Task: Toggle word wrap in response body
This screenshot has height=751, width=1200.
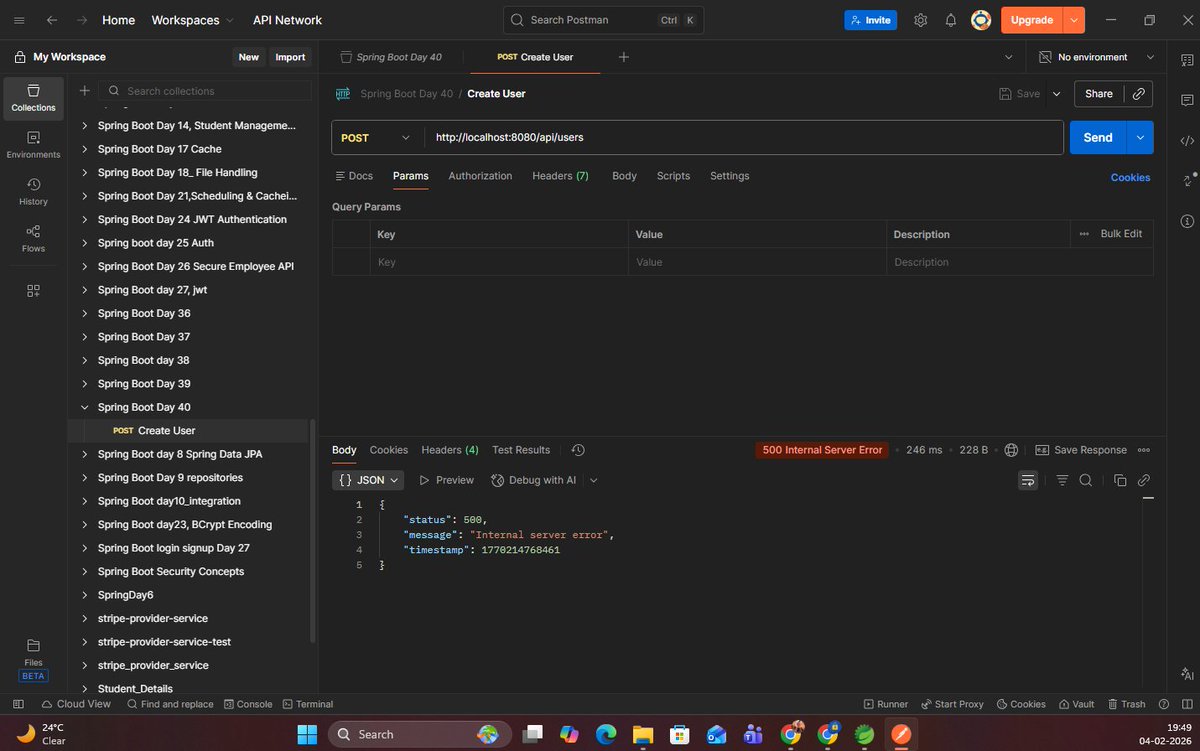Action: pyautogui.click(x=1028, y=480)
